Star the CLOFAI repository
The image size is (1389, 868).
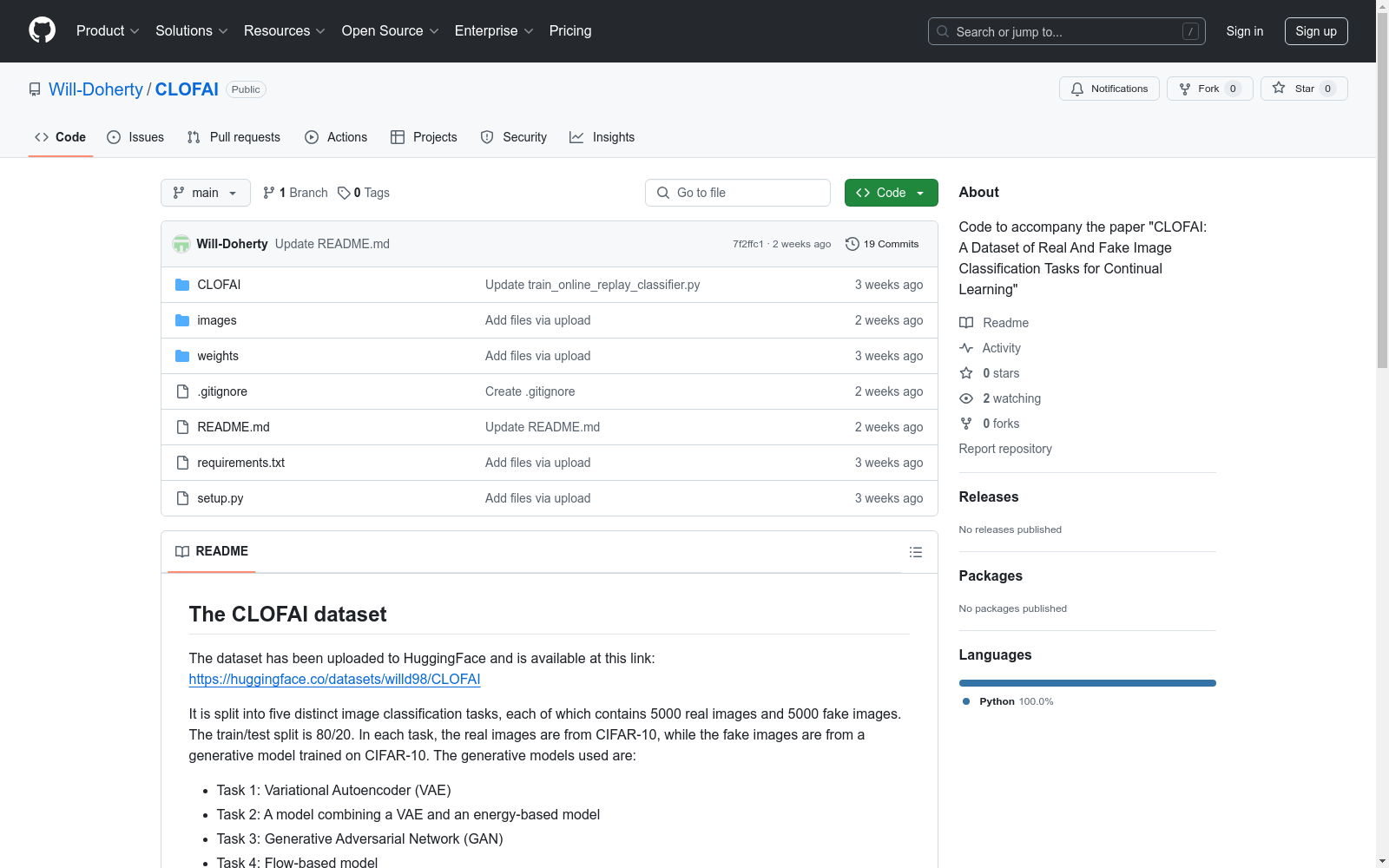(x=1304, y=89)
